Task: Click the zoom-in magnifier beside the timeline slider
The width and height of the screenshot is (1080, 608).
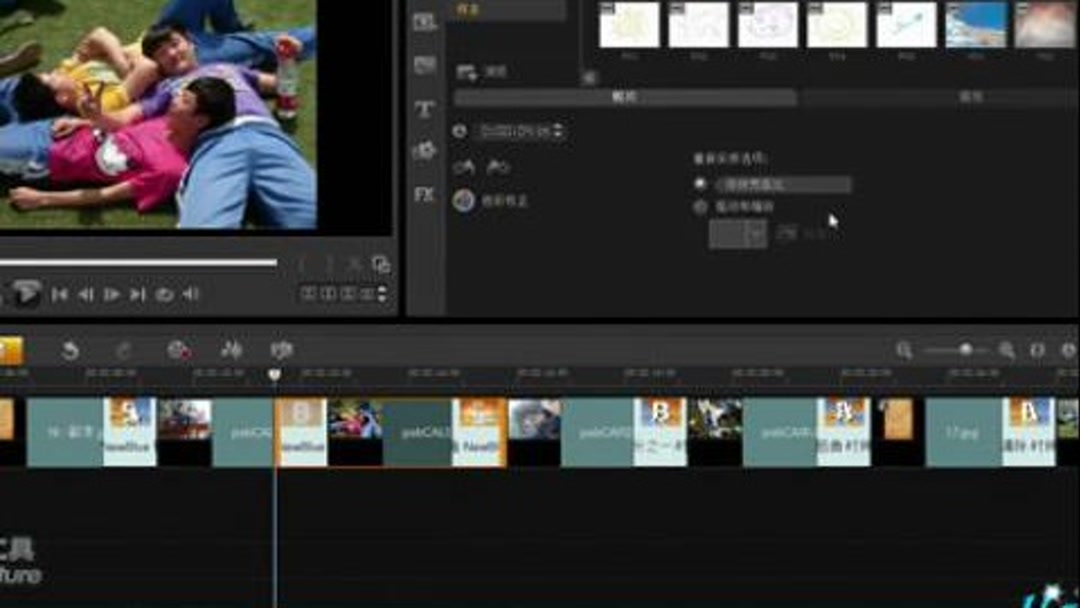Action: coord(1005,348)
